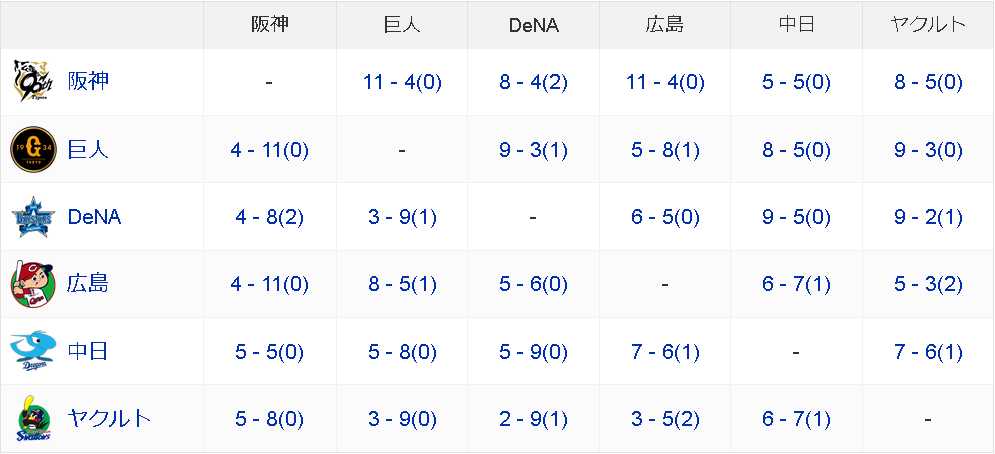Click DeNA vs ヤクルト record 9 - 2(1)

(x=928, y=218)
